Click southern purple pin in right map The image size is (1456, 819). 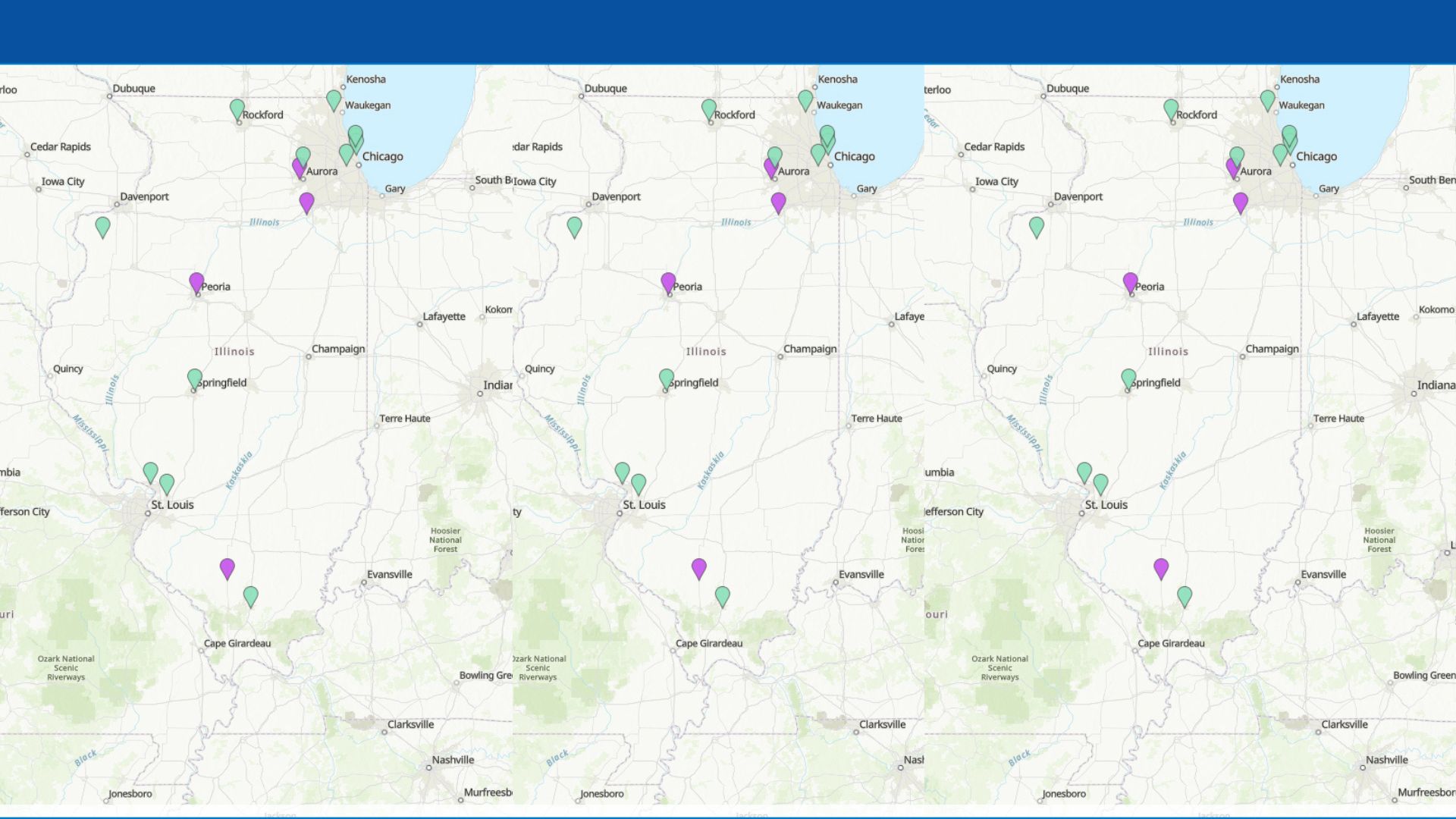1161,569
